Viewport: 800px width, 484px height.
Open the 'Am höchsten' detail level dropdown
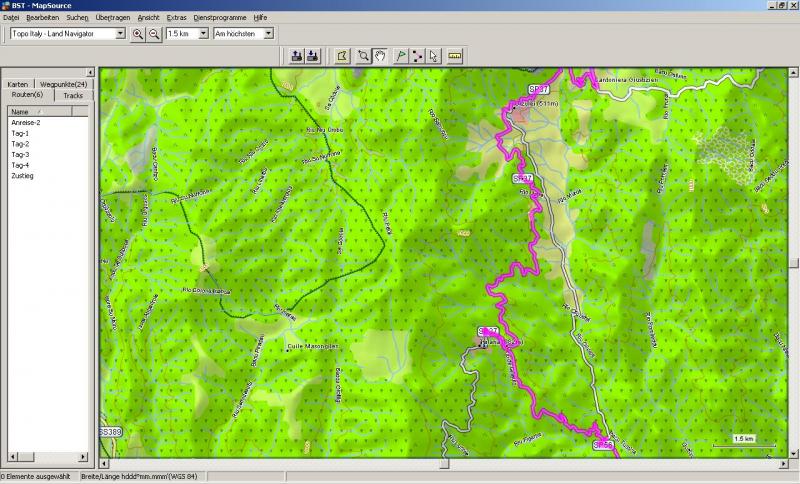tap(269, 34)
